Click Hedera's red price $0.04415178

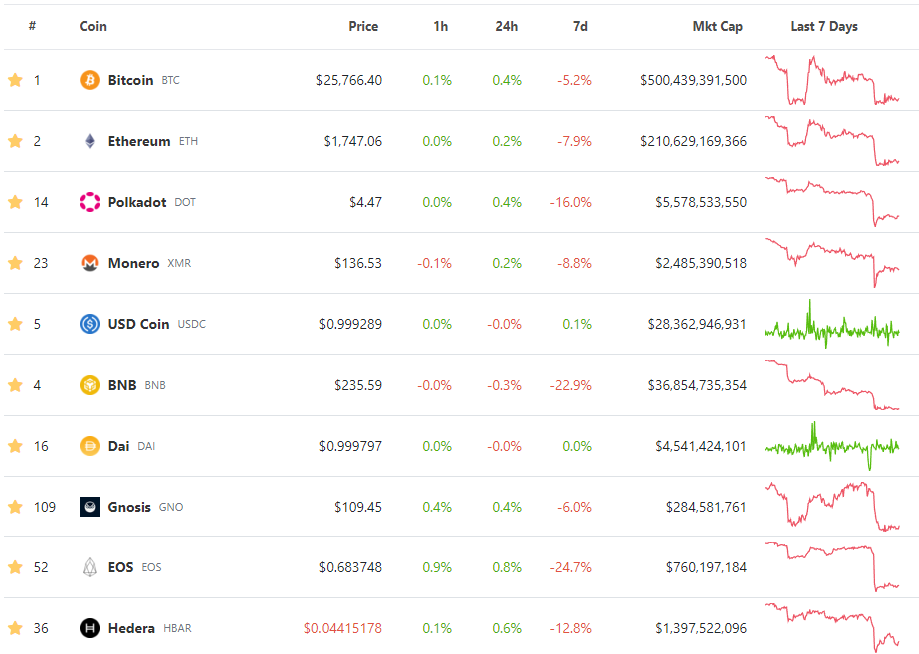pyautogui.click(x=343, y=628)
